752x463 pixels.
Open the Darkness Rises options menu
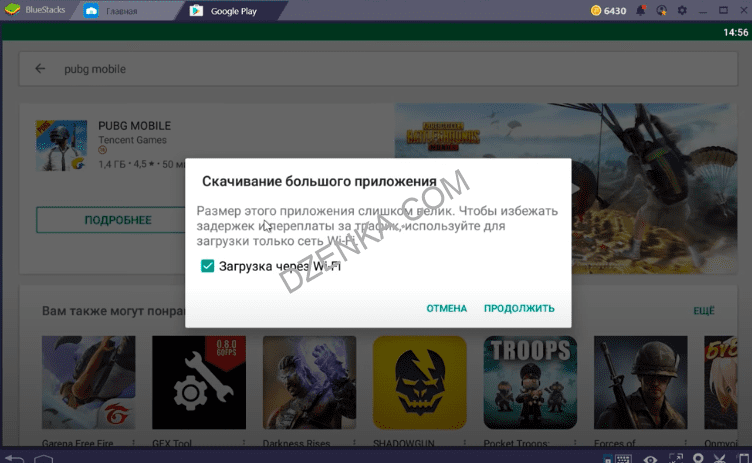click(x=354, y=442)
